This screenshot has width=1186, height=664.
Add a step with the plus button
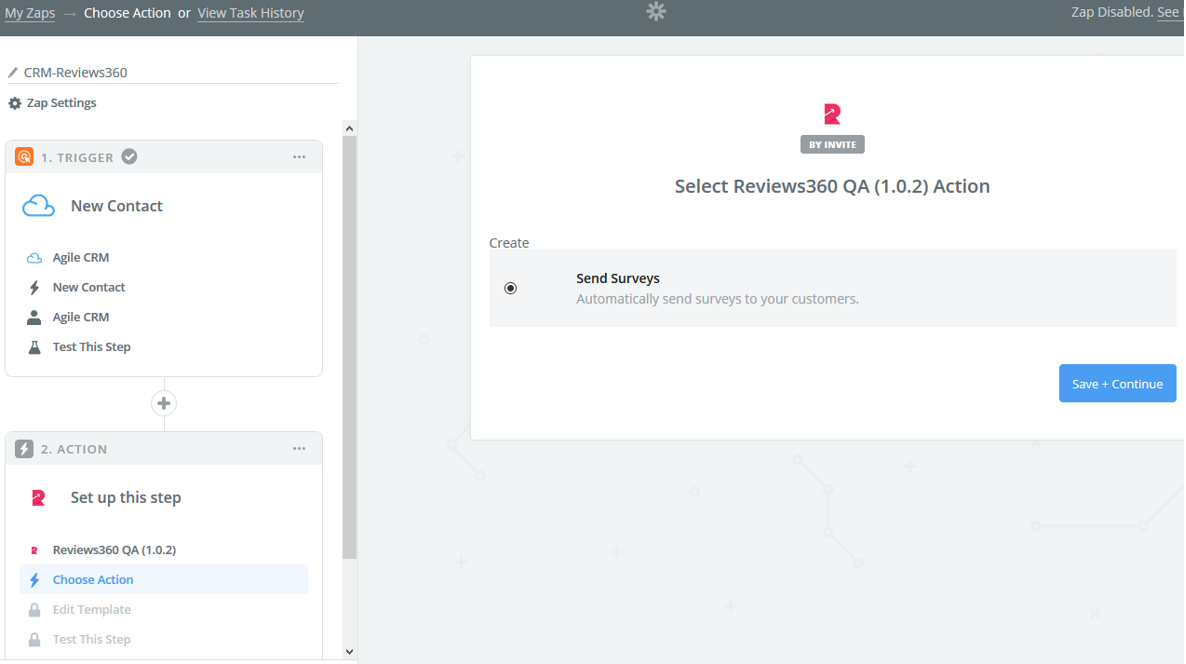(x=163, y=403)
